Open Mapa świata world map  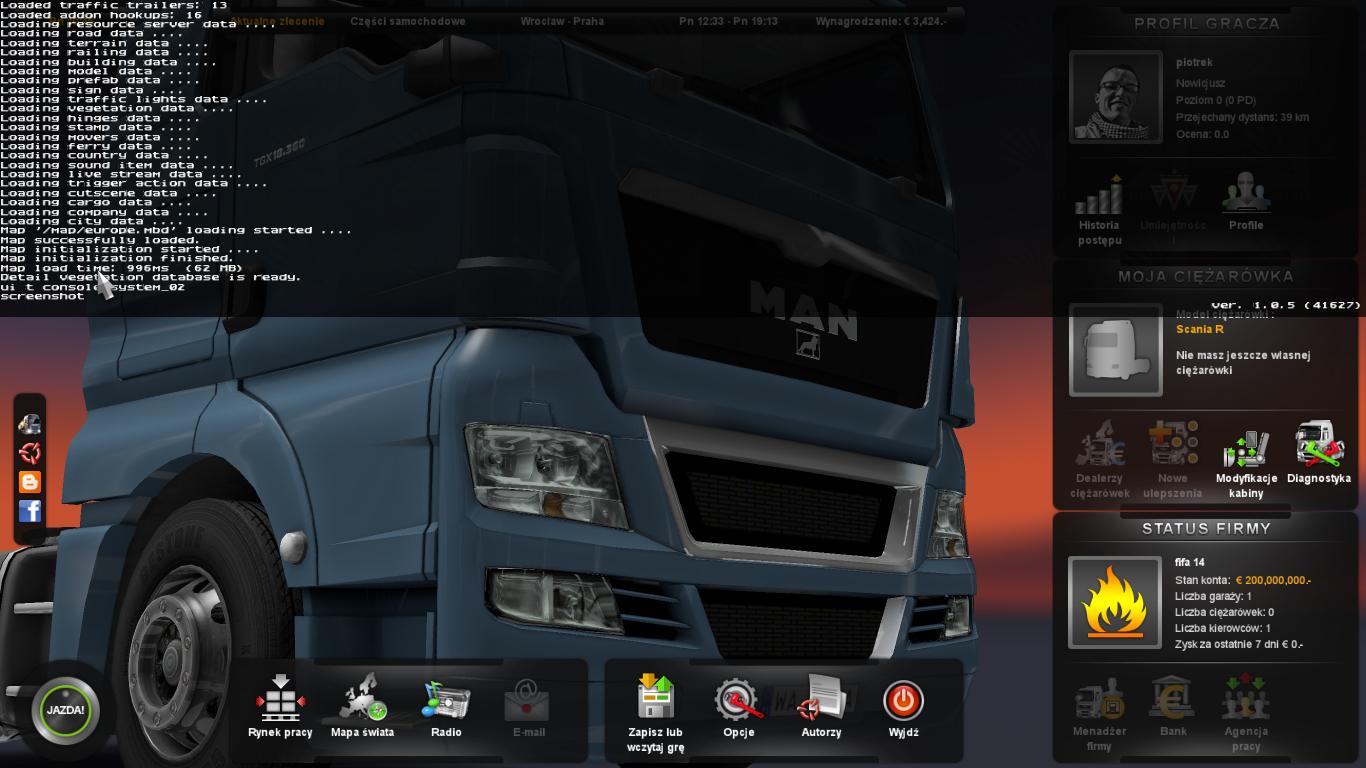click(362, 699)
